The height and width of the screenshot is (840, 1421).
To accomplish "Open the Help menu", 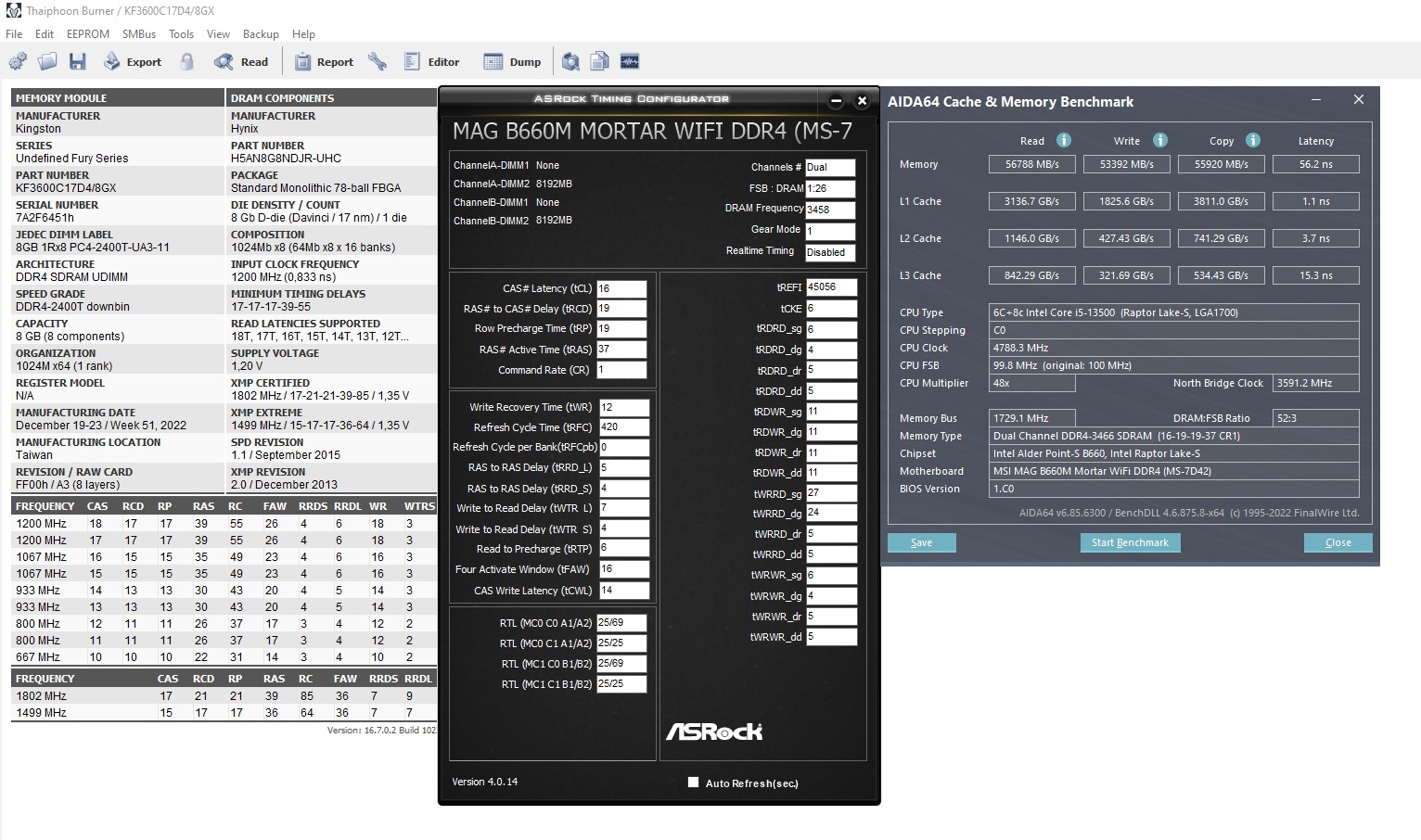I will click(x=303, y=34).
